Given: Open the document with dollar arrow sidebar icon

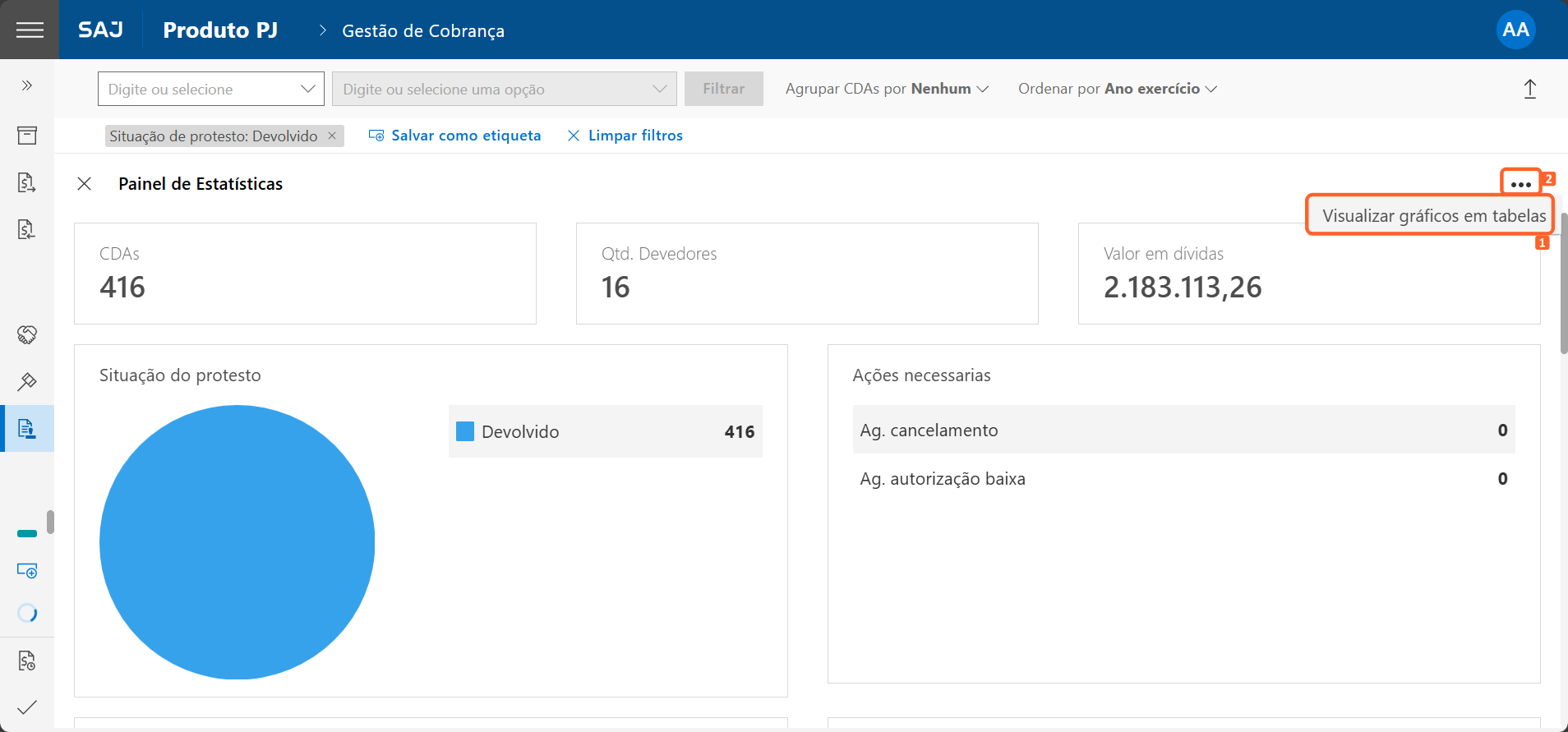Looking at the screenshot, I should click(x=27, y=182).
